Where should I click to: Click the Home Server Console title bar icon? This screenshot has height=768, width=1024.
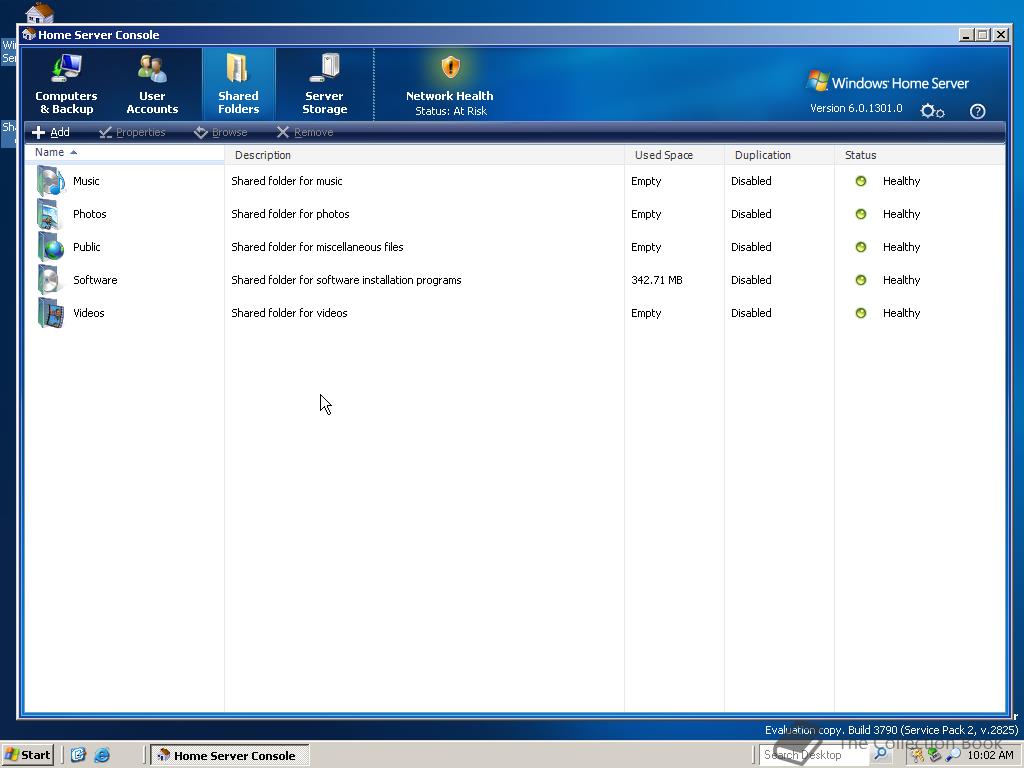[x=29, y=35]
